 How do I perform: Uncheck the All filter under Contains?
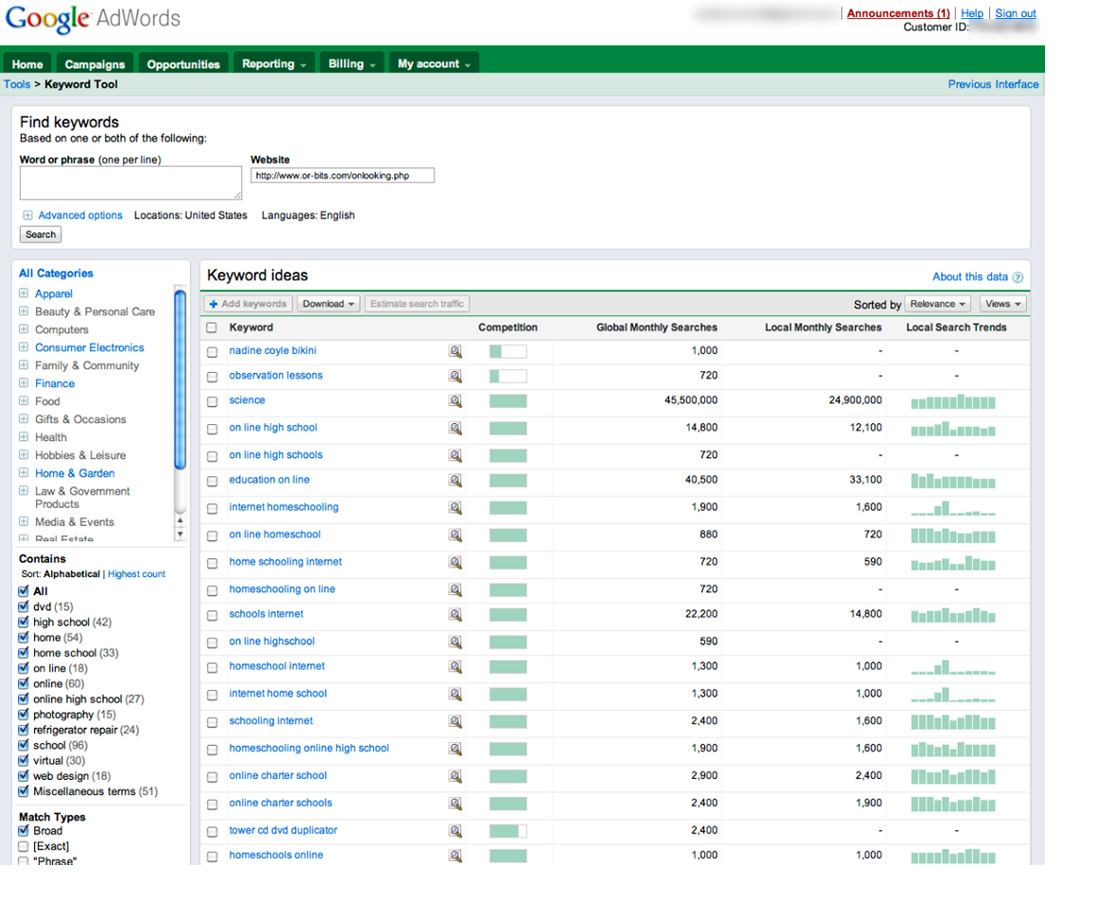tap(23, 591)
